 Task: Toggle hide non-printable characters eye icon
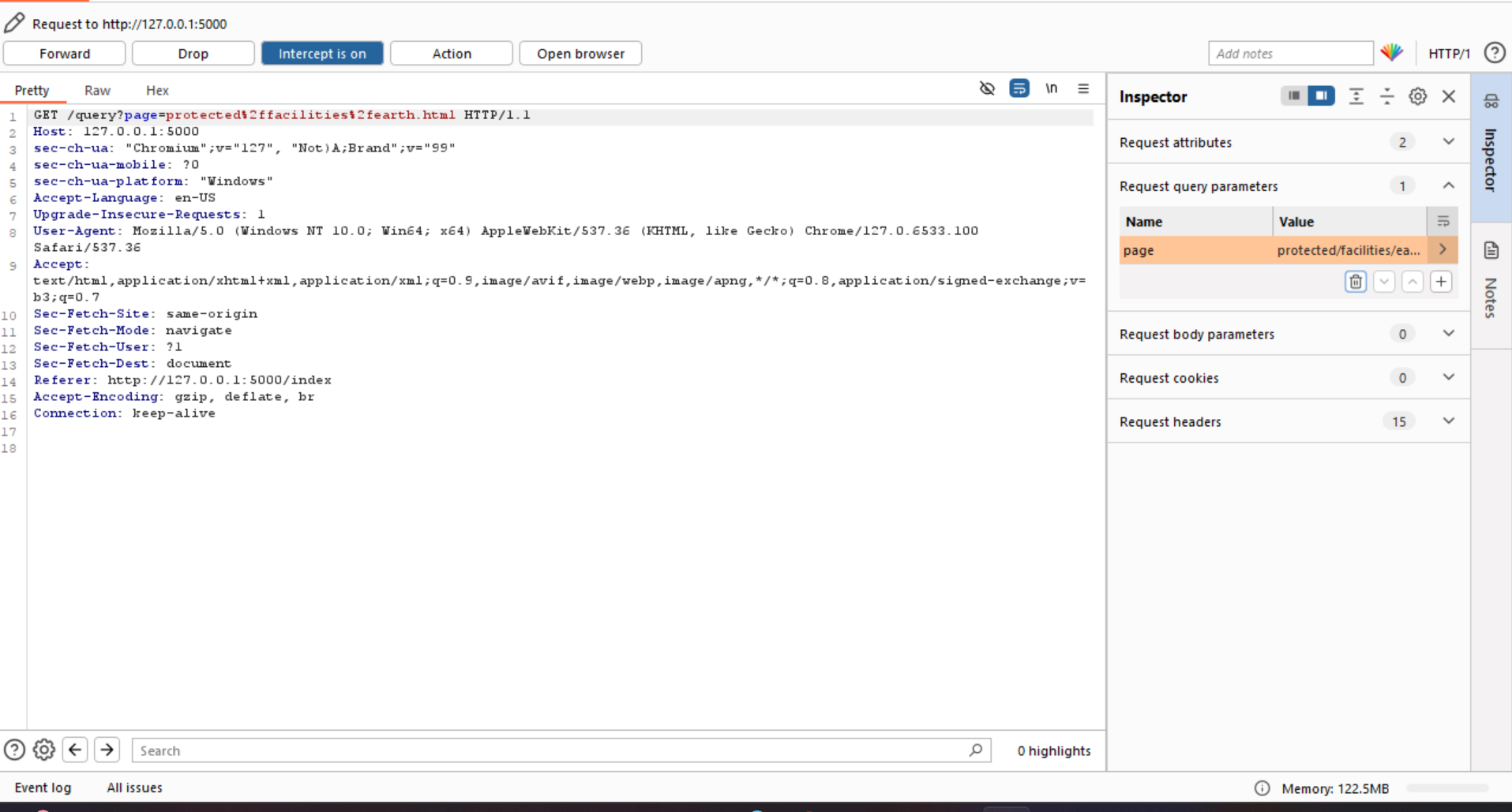(x=987, y=88)
